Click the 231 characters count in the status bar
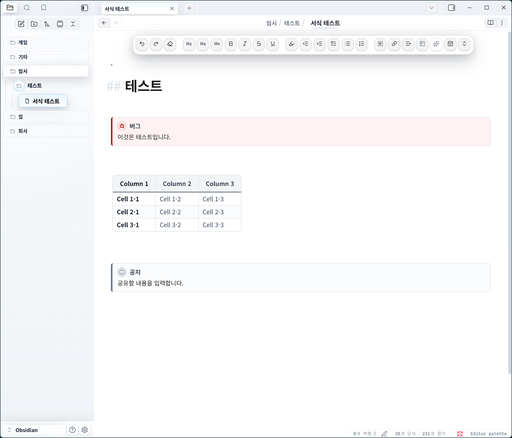Image resolution: width=512 pixels, height=438 pixels. (x=434, y=434)
